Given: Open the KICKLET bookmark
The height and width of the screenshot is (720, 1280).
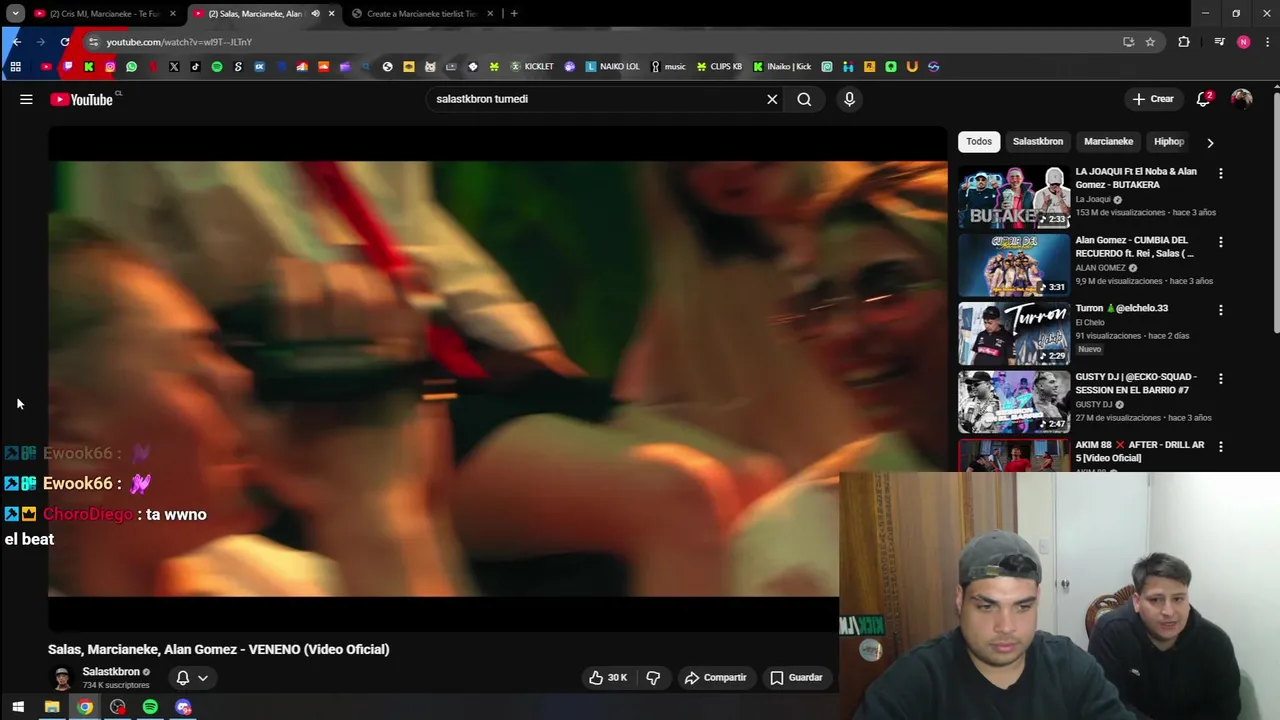Looking at the screenshot, I should [532, 67].
